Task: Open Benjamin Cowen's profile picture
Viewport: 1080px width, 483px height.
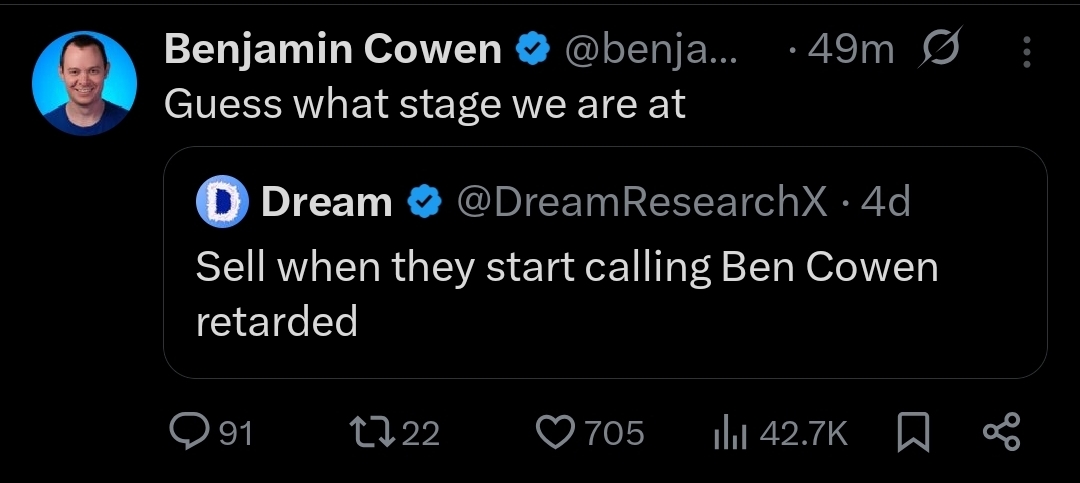Action: tap(84, 83)
